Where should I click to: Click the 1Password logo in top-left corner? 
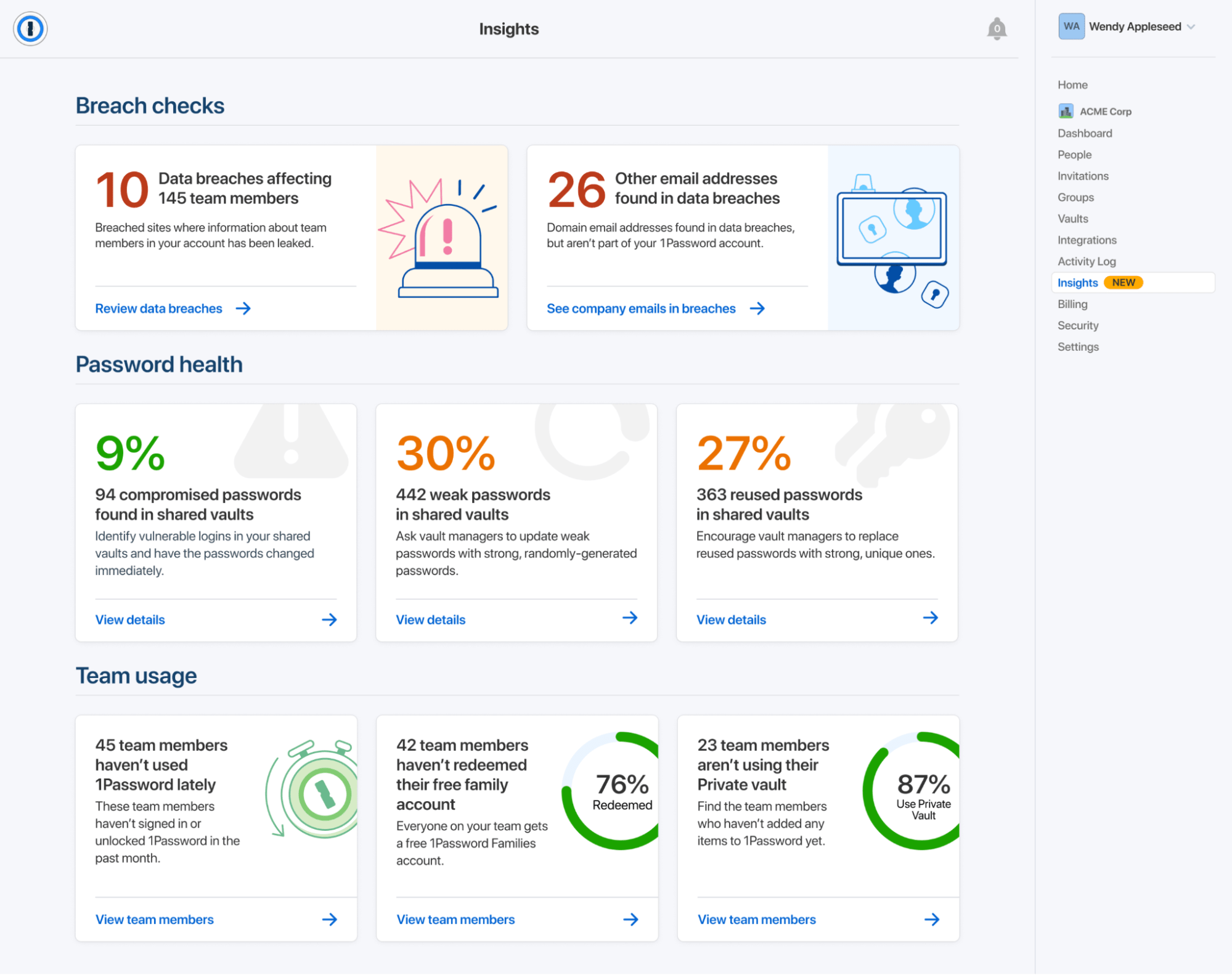[x=30, y=28]
